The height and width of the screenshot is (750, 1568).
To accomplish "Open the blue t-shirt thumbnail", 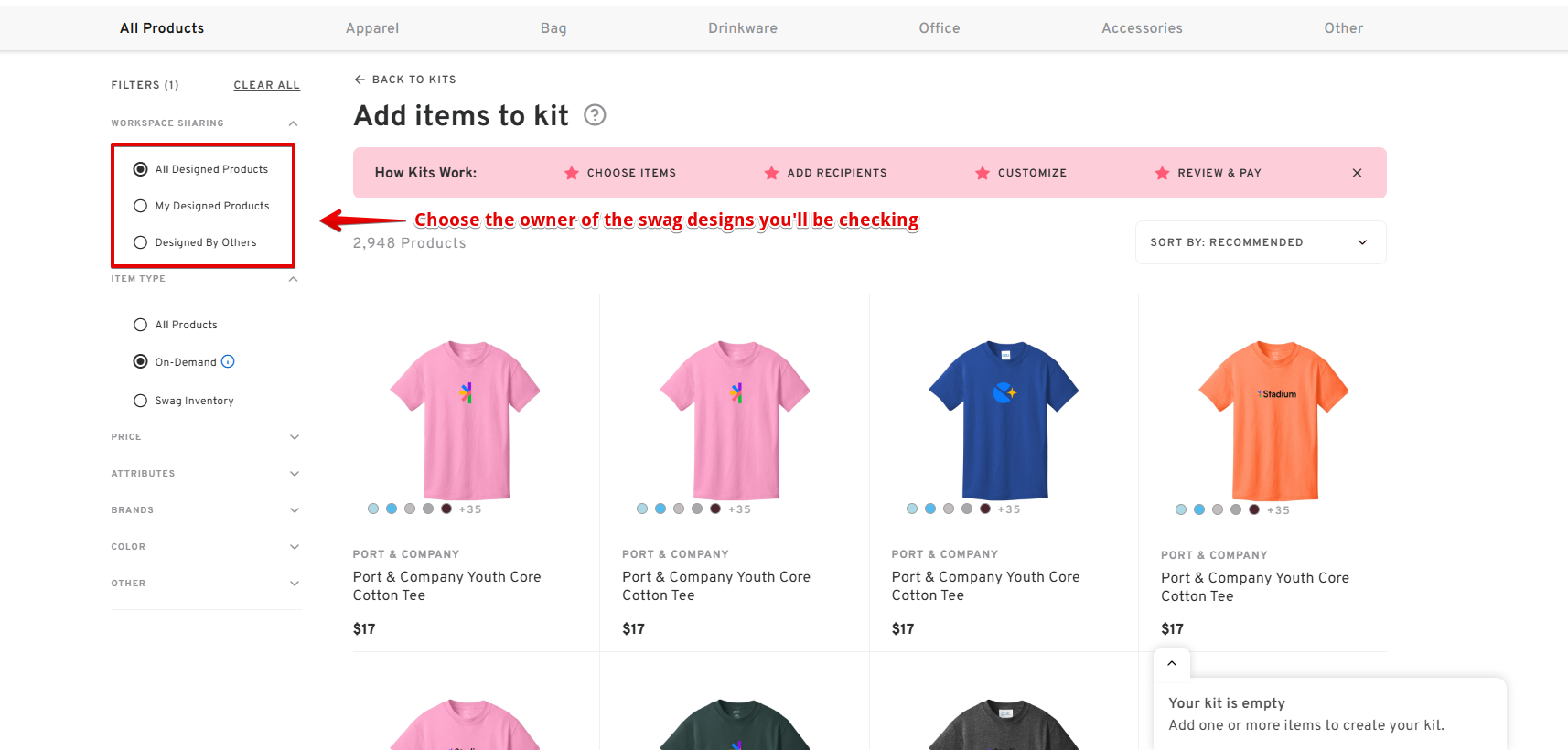I will (x=1004, y=420).
